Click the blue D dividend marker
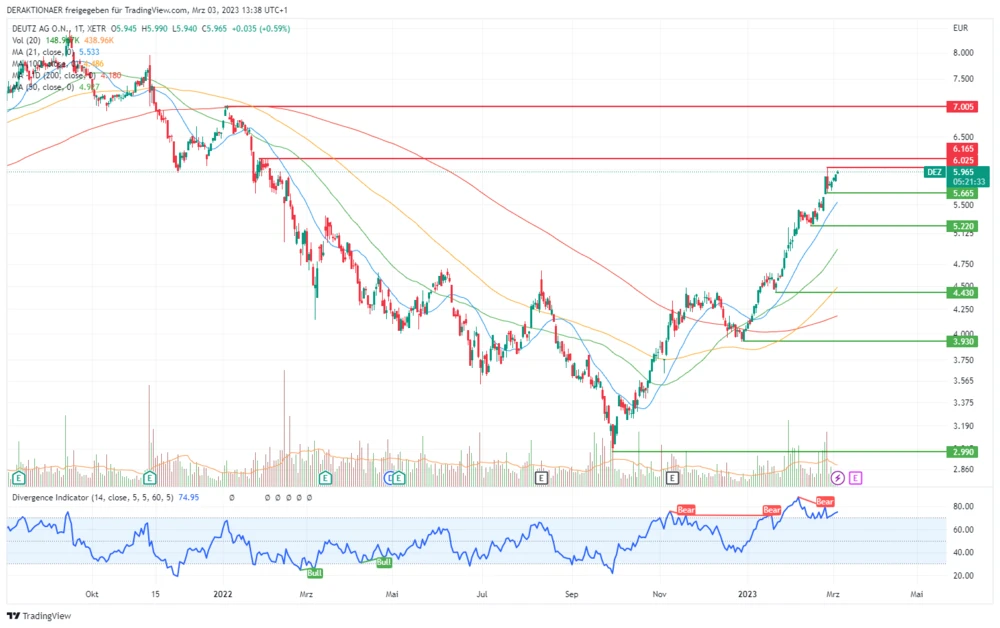1000x628 pixels. [390, 478]
